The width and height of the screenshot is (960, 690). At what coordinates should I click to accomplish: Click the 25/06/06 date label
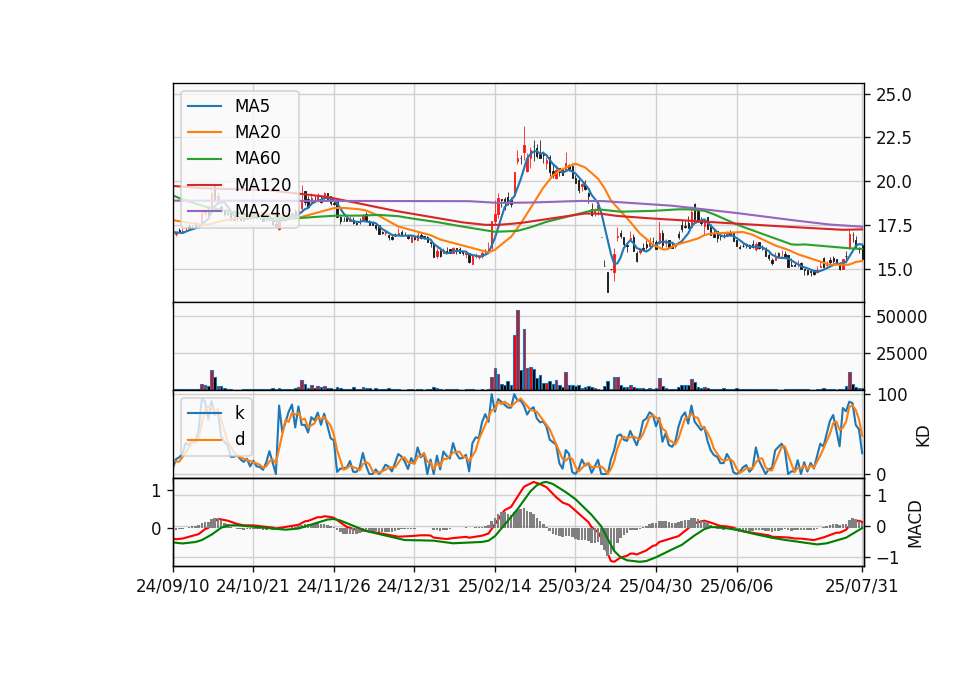tap(737, 586)
